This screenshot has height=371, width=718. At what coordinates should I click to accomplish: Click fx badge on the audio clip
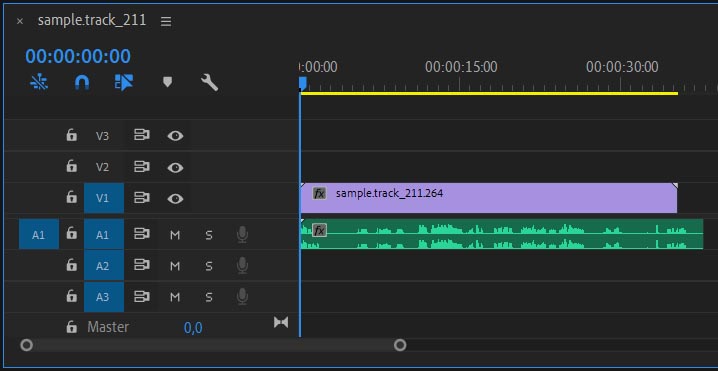click(x=320, y=230)
